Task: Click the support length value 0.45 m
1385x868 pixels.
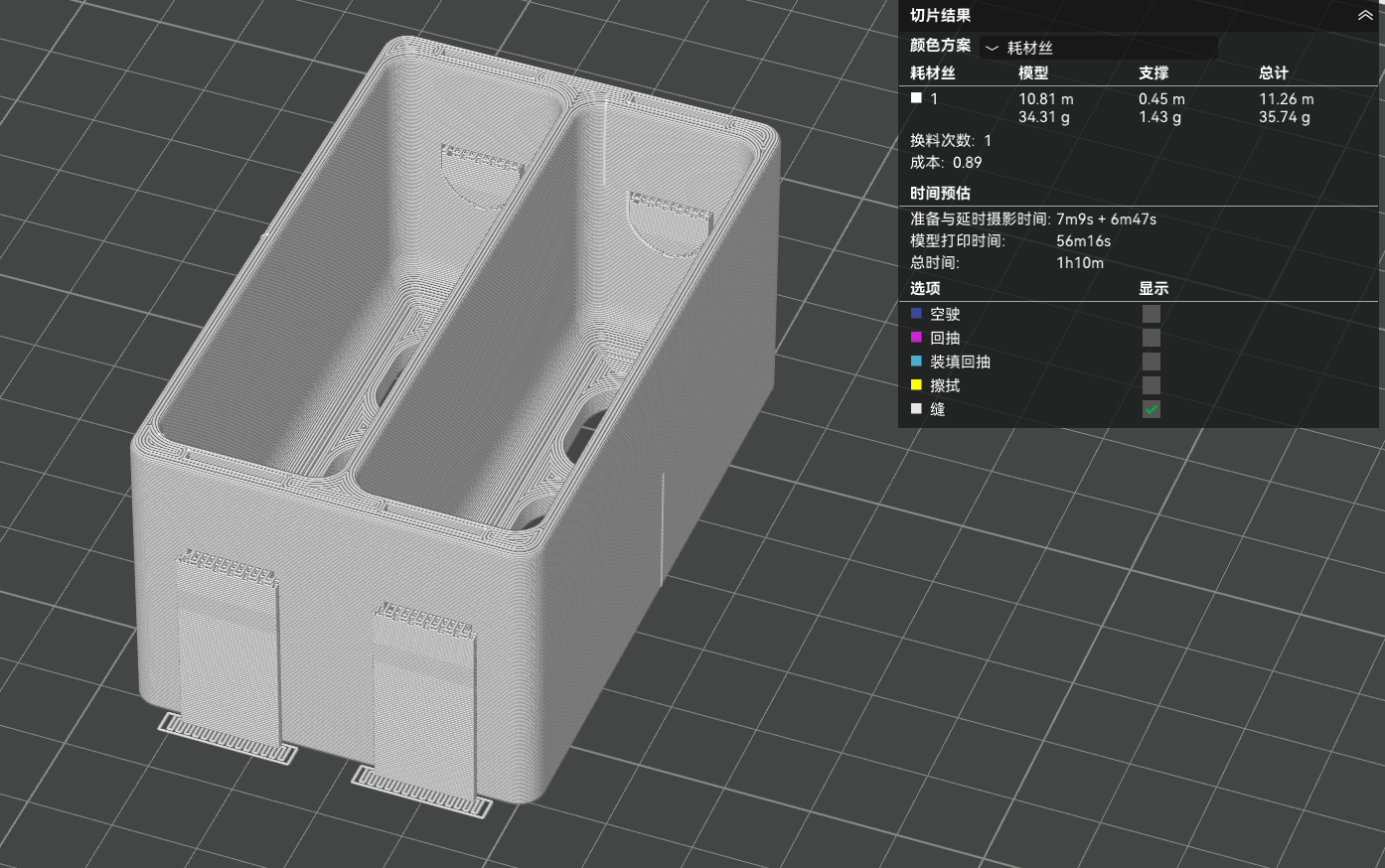Action: pos(1161,99)
